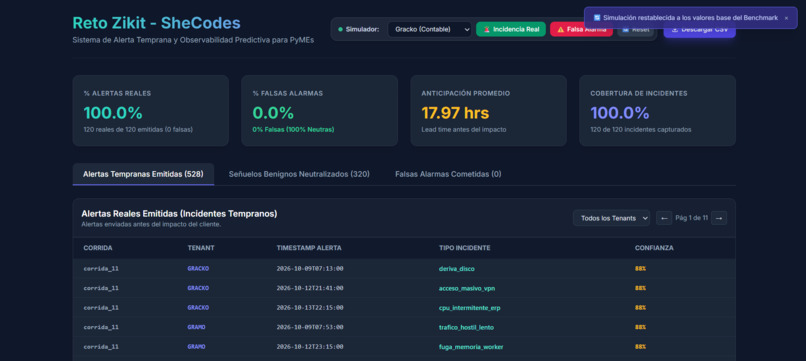Screen dimensions: 806x361
Task: Click '0% Falsas (100% Neutras)' text
Action: (293, 130)
